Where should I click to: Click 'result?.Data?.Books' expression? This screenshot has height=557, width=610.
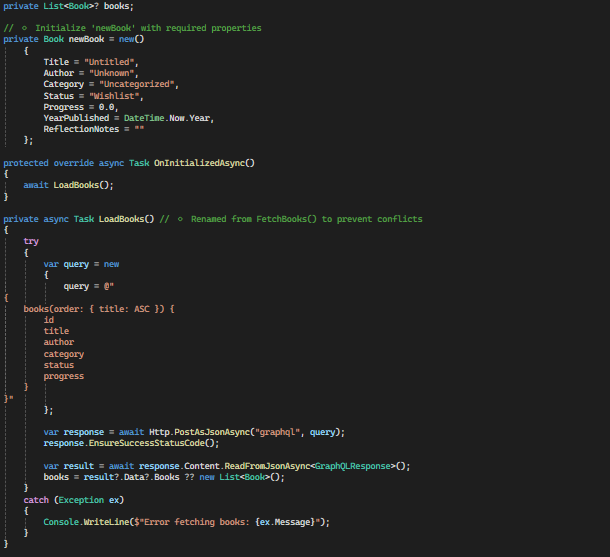coord(131,477)
